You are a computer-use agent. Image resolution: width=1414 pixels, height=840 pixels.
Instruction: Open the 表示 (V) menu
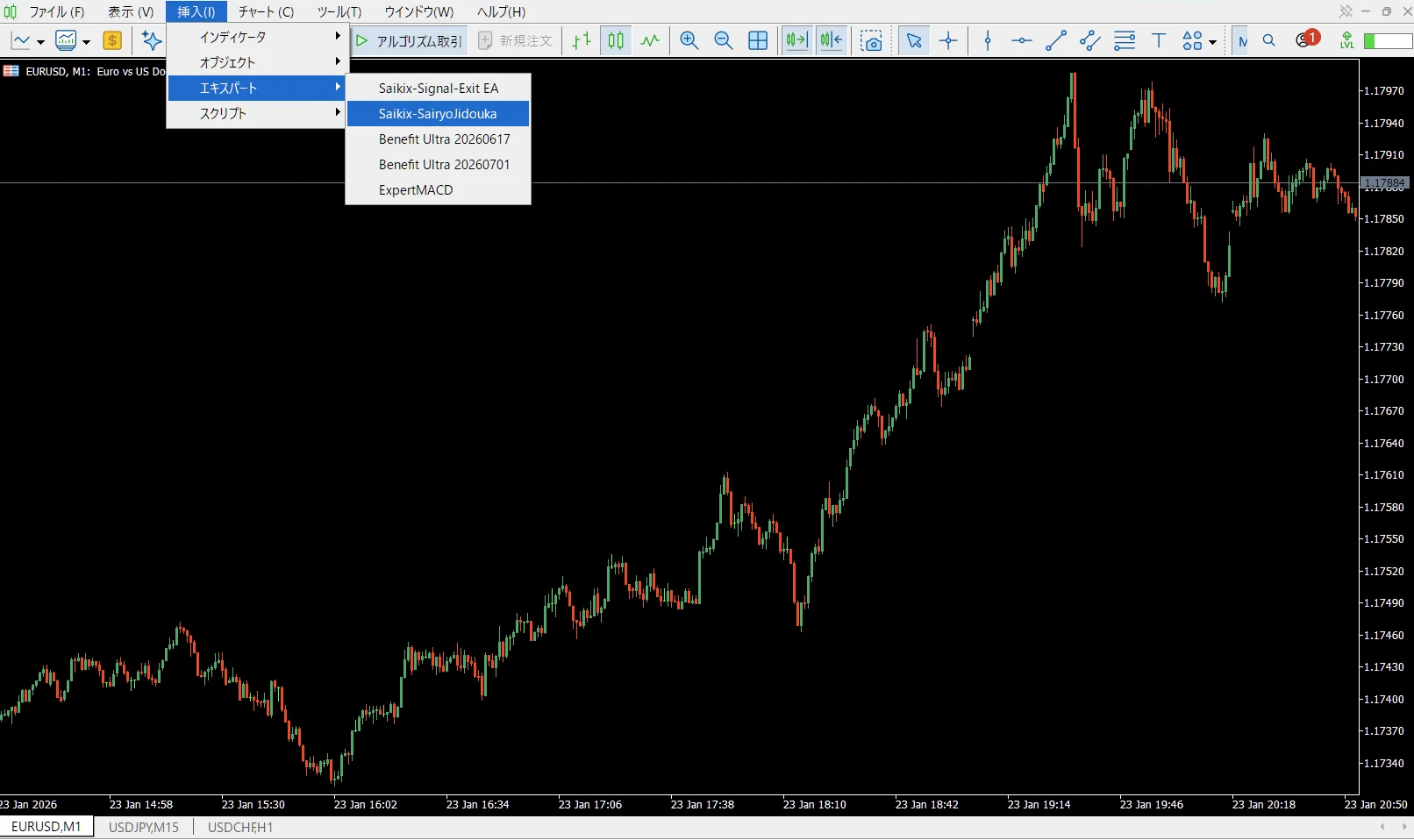click(x=131, y=11)
